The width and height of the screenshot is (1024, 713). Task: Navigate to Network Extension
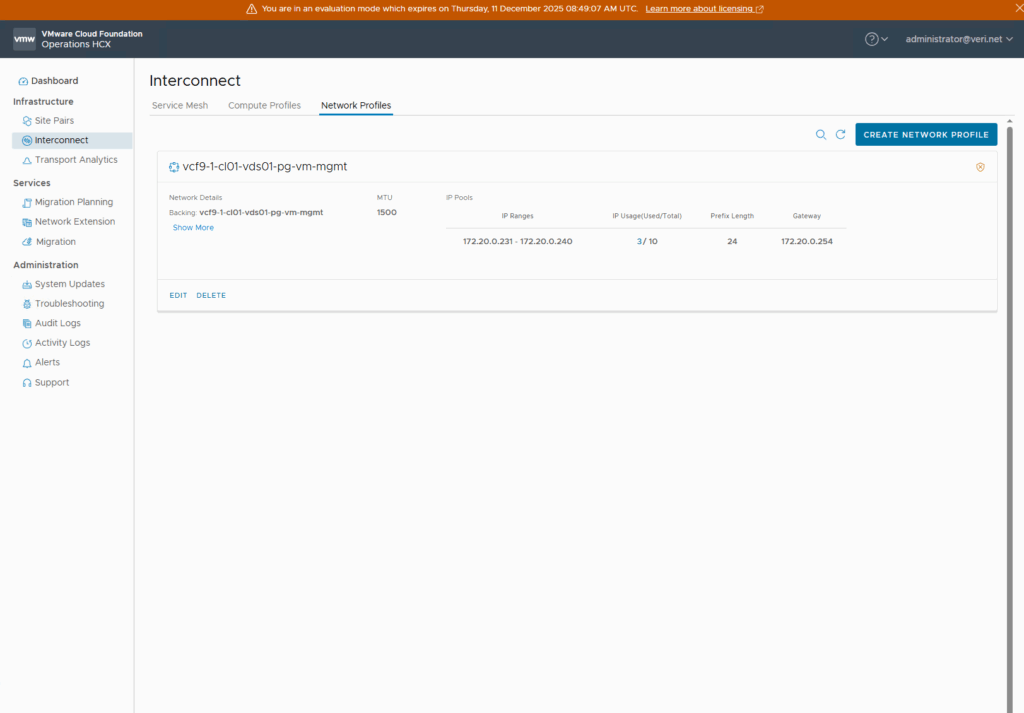tap(74, 222)
